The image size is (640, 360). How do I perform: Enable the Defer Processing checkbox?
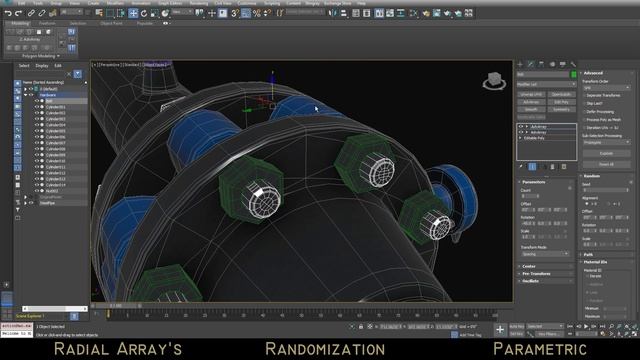click(x=585, y=111)
